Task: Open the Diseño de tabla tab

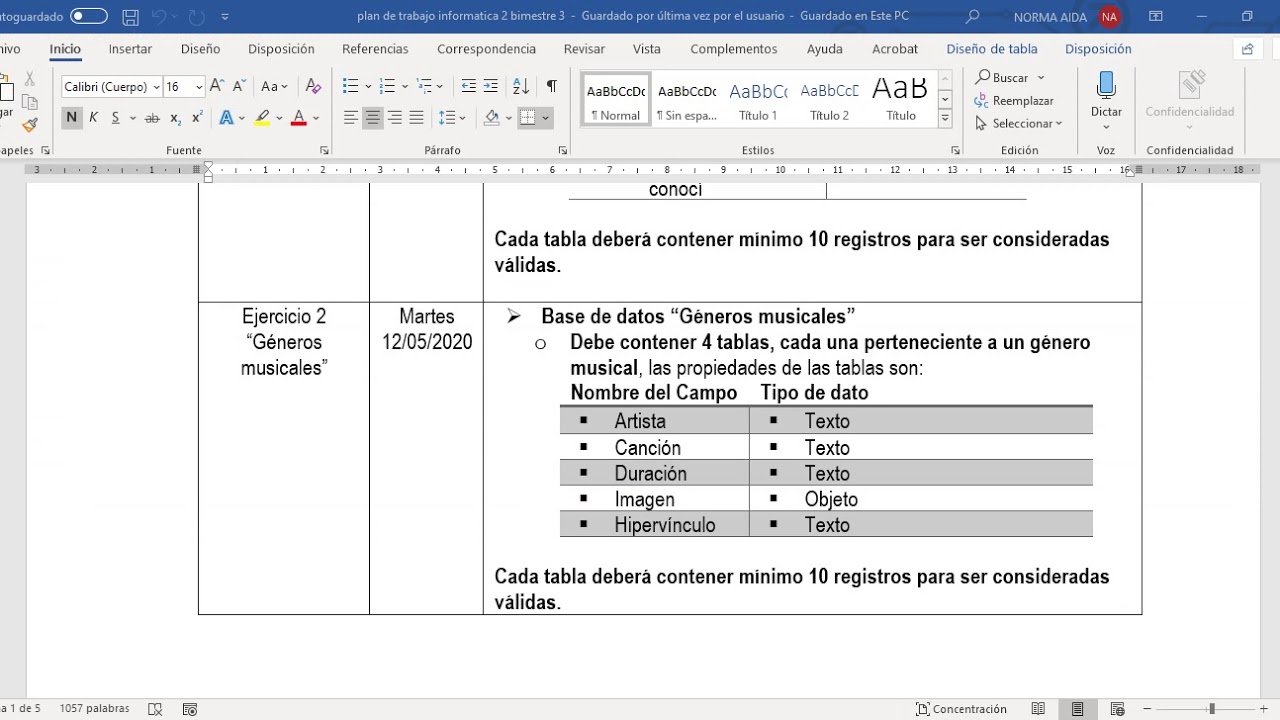Action: pyautogui.click(x=992, y=49)
